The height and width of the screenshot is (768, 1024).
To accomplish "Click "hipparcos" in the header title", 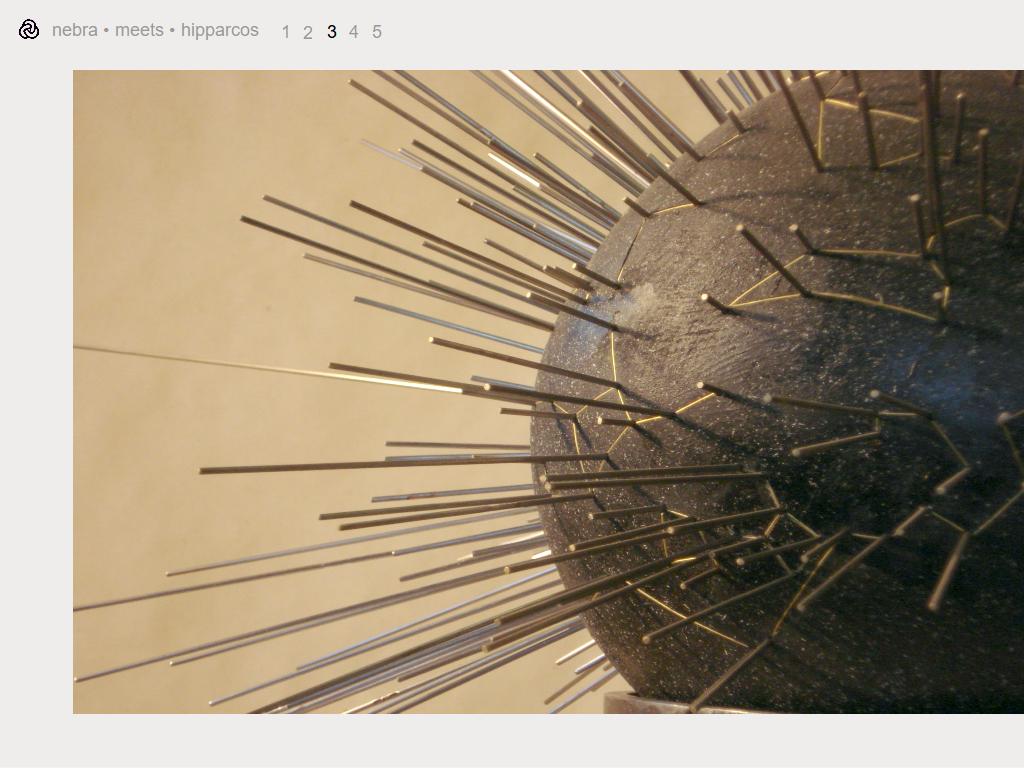I will (x=219, y=30).
